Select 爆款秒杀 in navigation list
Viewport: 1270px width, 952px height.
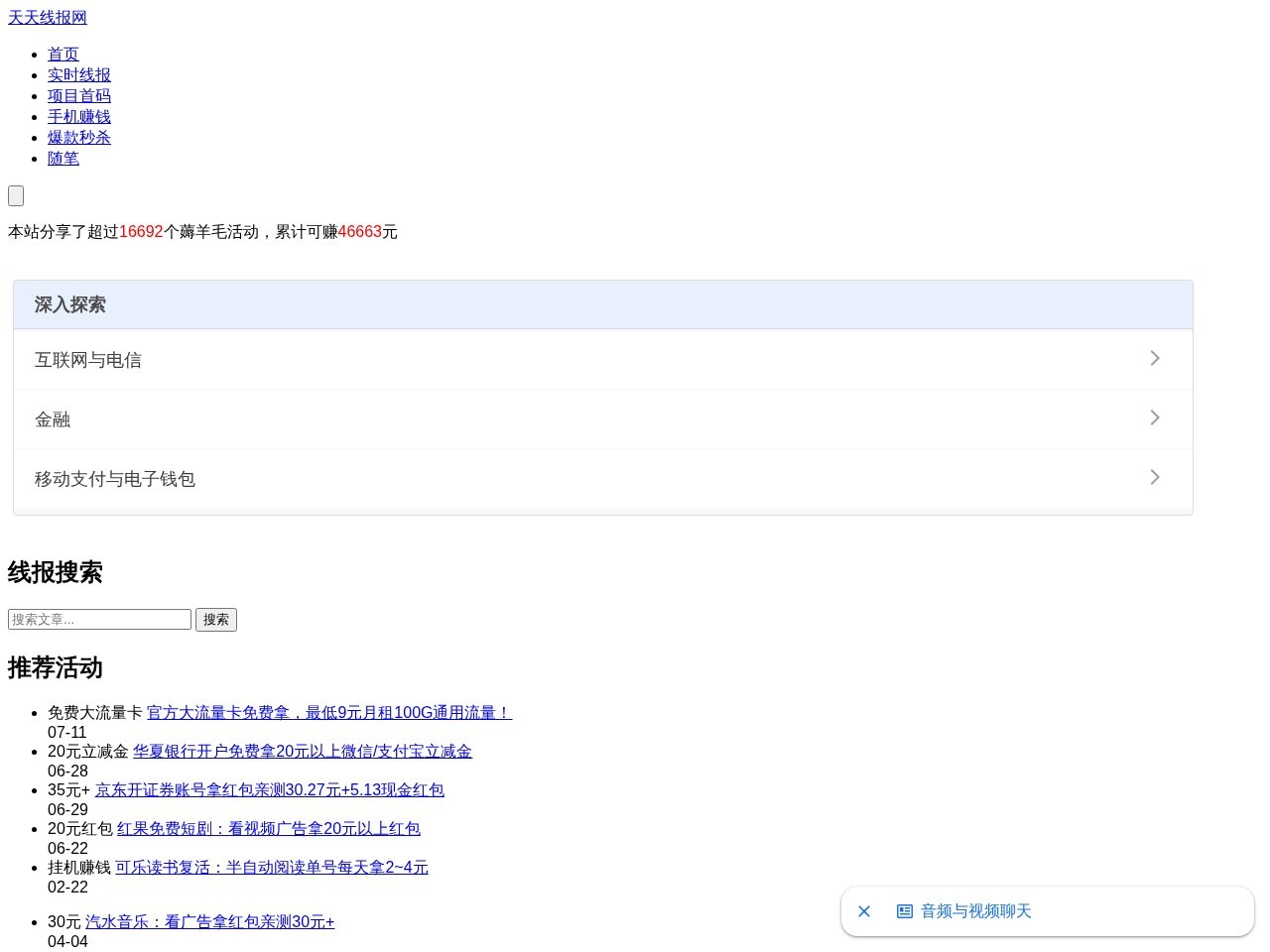click(x=79, y=138)
